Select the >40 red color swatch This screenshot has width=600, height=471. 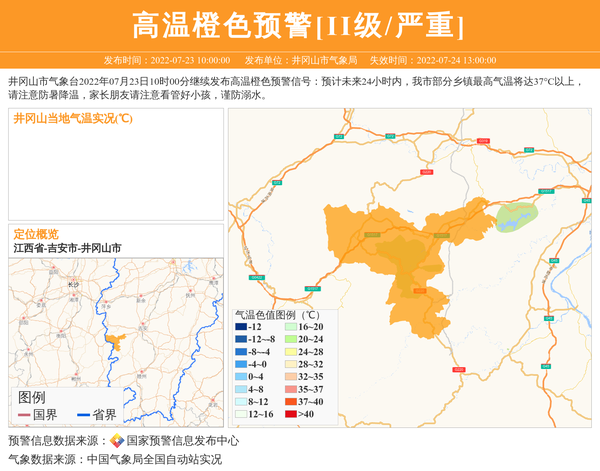pyautogui.click(x=291, y=413)
